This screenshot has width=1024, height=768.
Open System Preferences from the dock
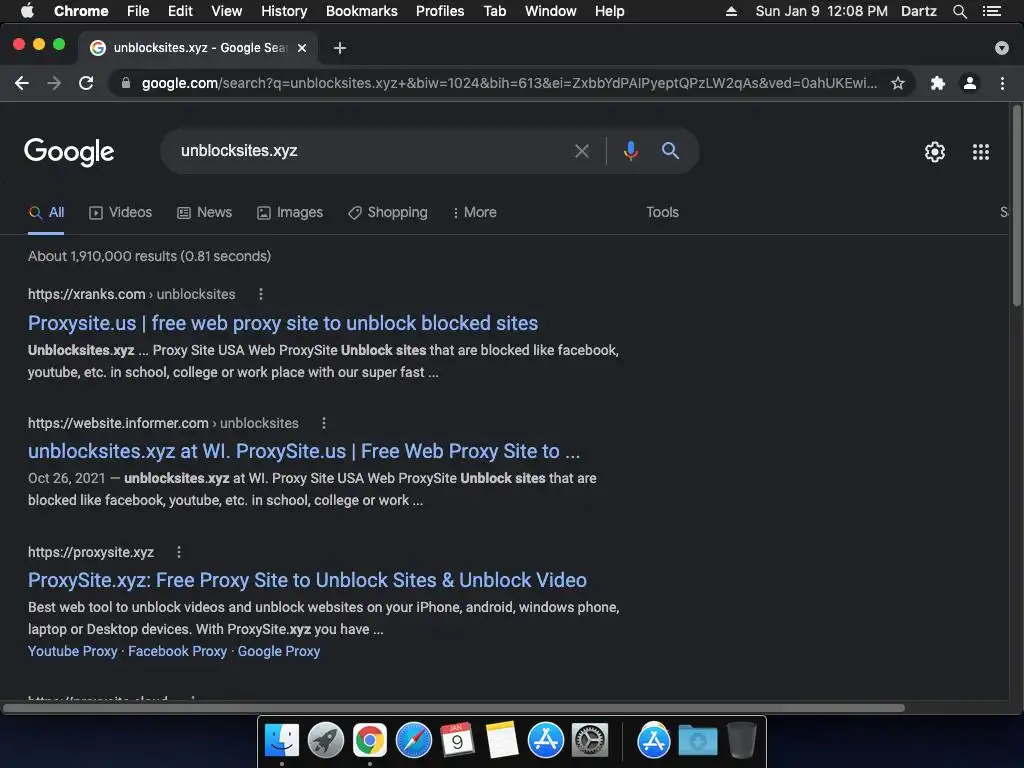(590, 741)
